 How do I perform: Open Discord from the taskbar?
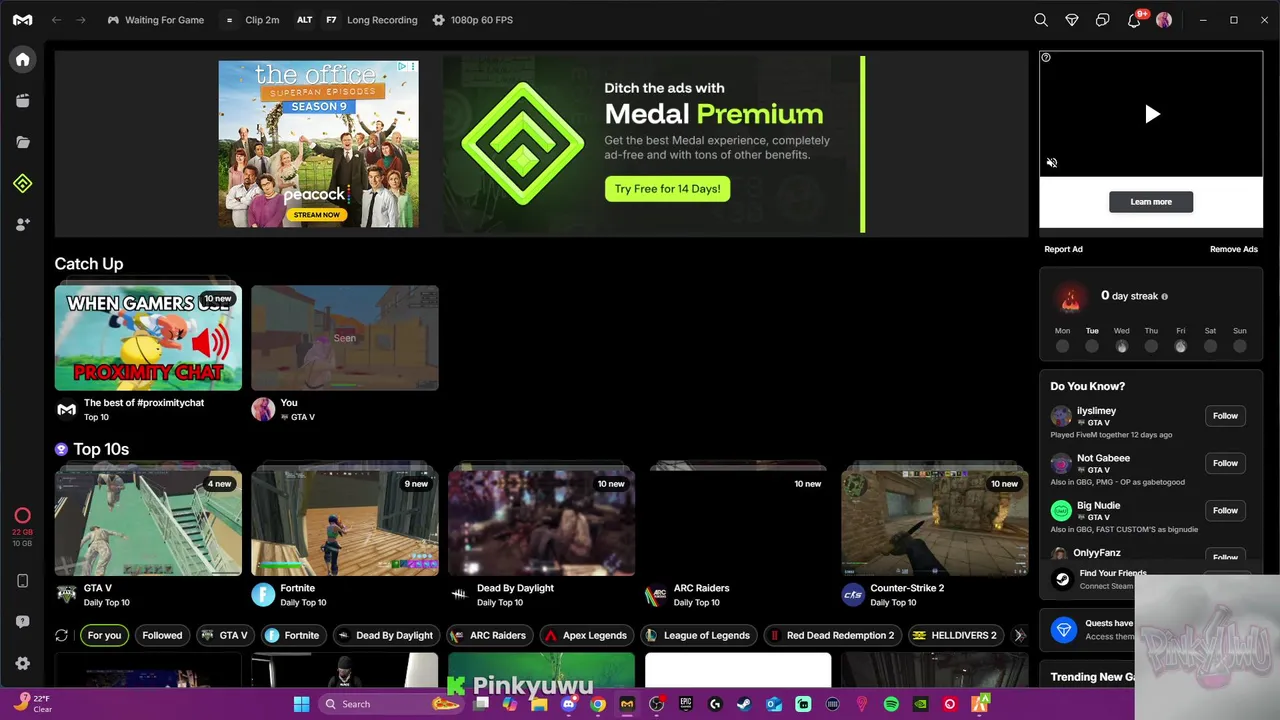click(x=569, y=704)
